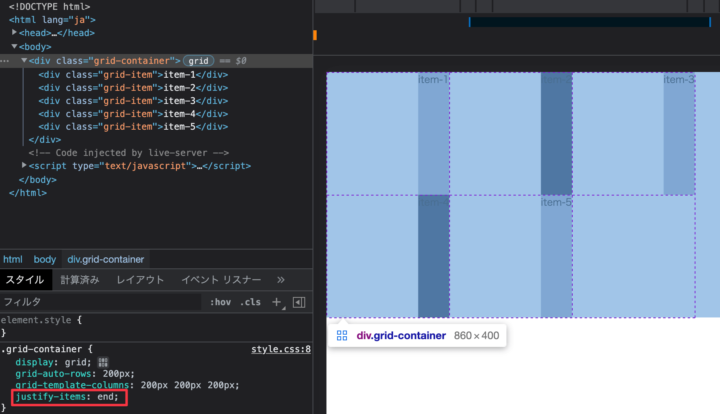Open the grid editor icon beside display: grid
The image size is (720, 414).
[x=103, y=362]
